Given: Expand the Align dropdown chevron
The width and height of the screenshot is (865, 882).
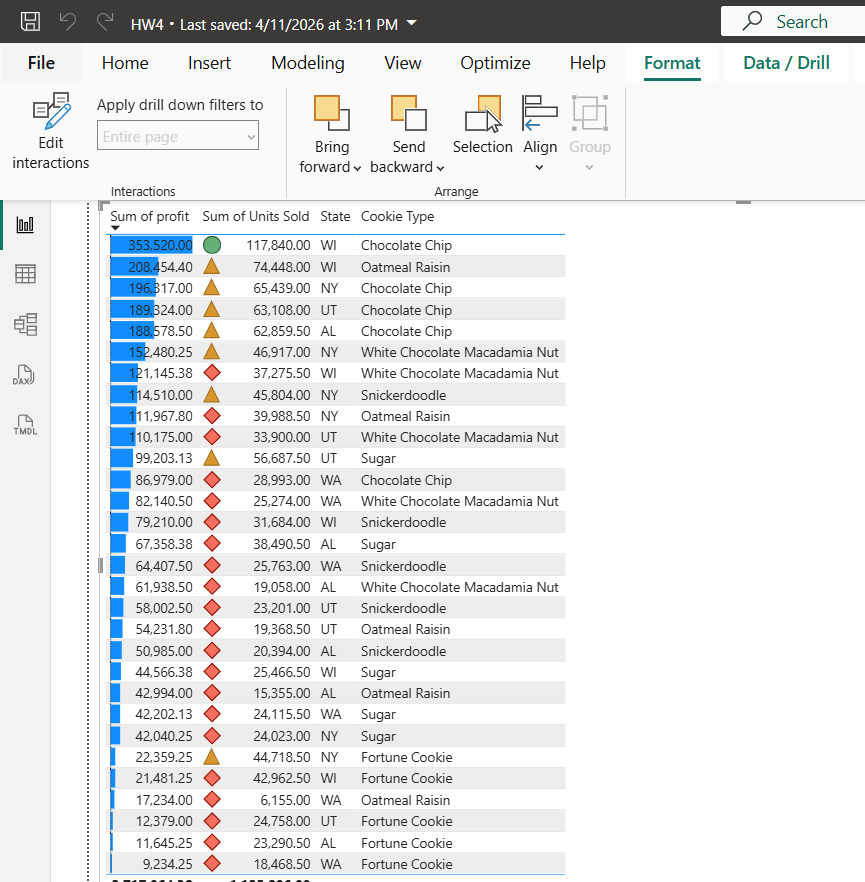Looking at the screenshot, I should click(x=539, y=168).
